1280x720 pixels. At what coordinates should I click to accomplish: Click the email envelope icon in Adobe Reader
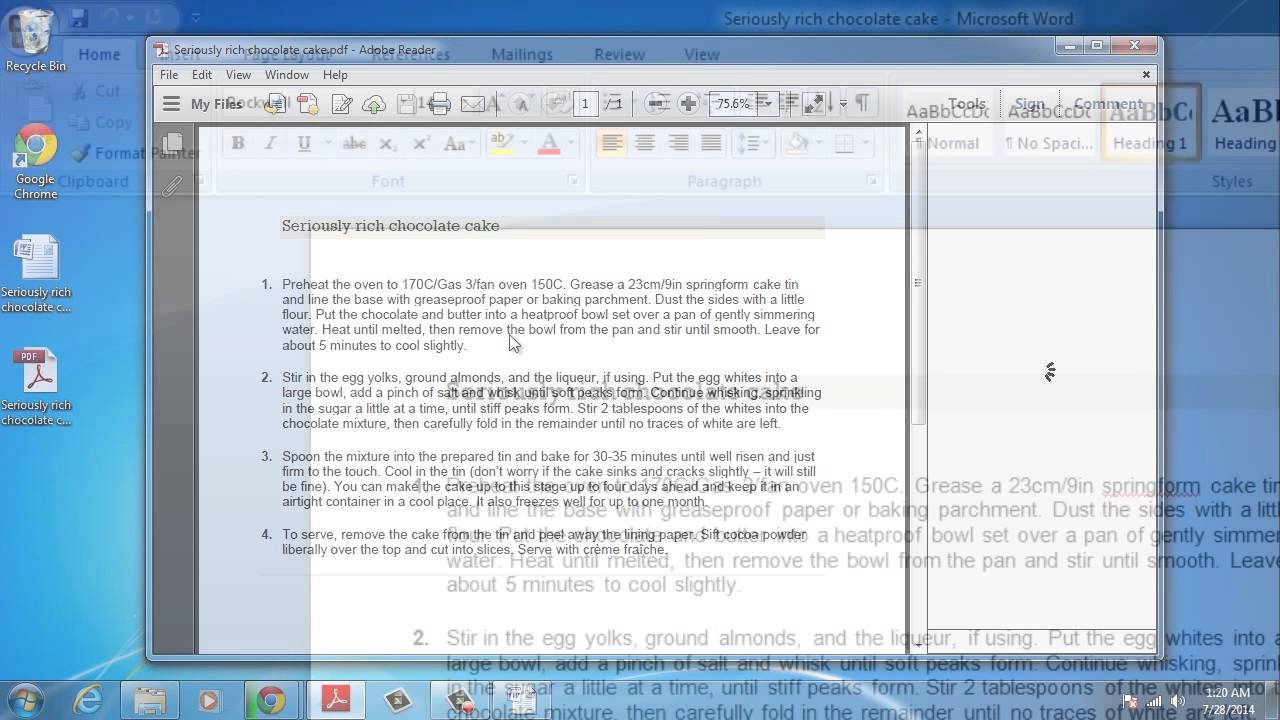(472, 103)
